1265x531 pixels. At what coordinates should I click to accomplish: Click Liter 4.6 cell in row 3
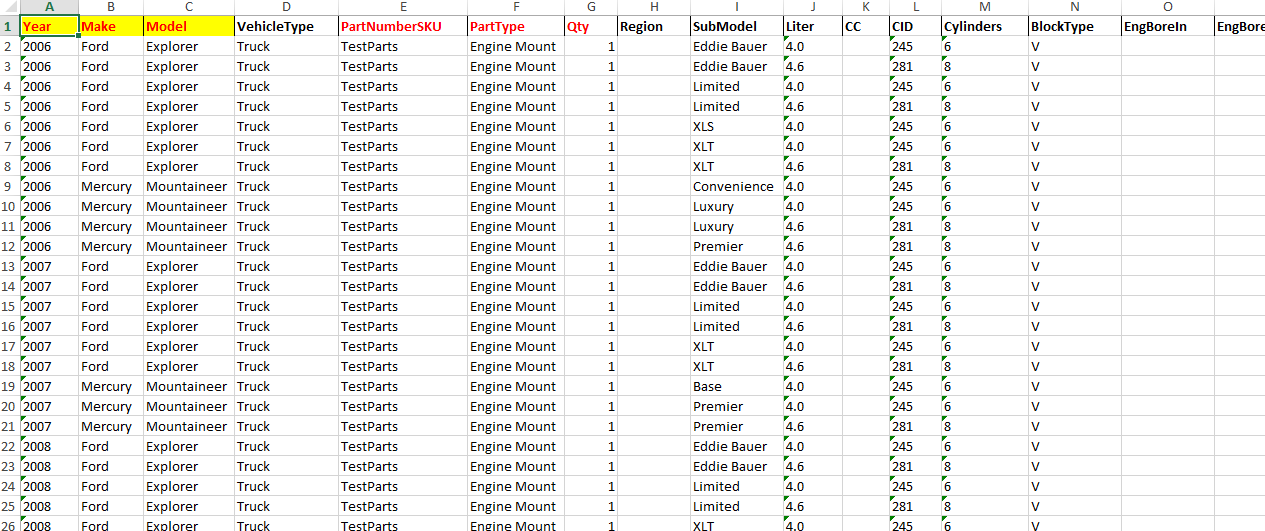pyautogui.click(x=813, y=66)
